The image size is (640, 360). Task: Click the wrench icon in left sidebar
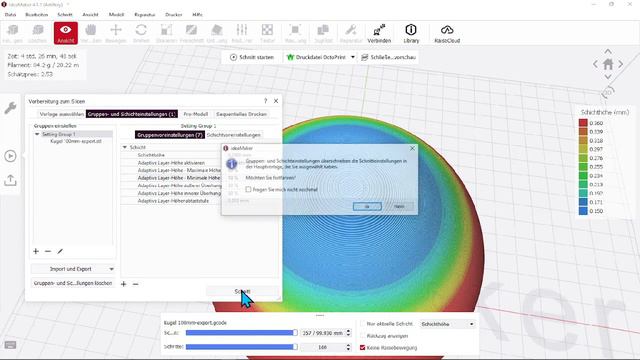(x=10, y=108)
